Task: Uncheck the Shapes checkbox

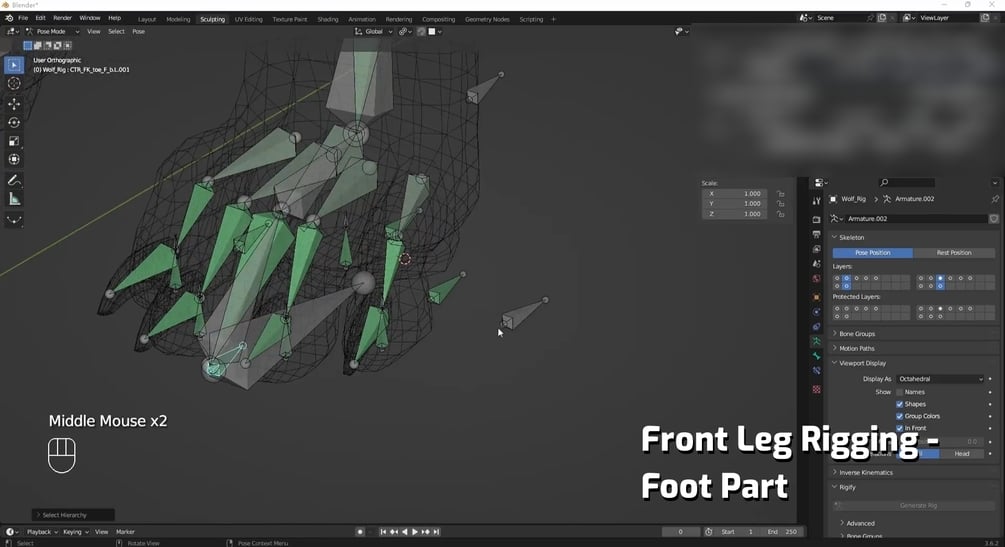Action: [x=899, y=404]
